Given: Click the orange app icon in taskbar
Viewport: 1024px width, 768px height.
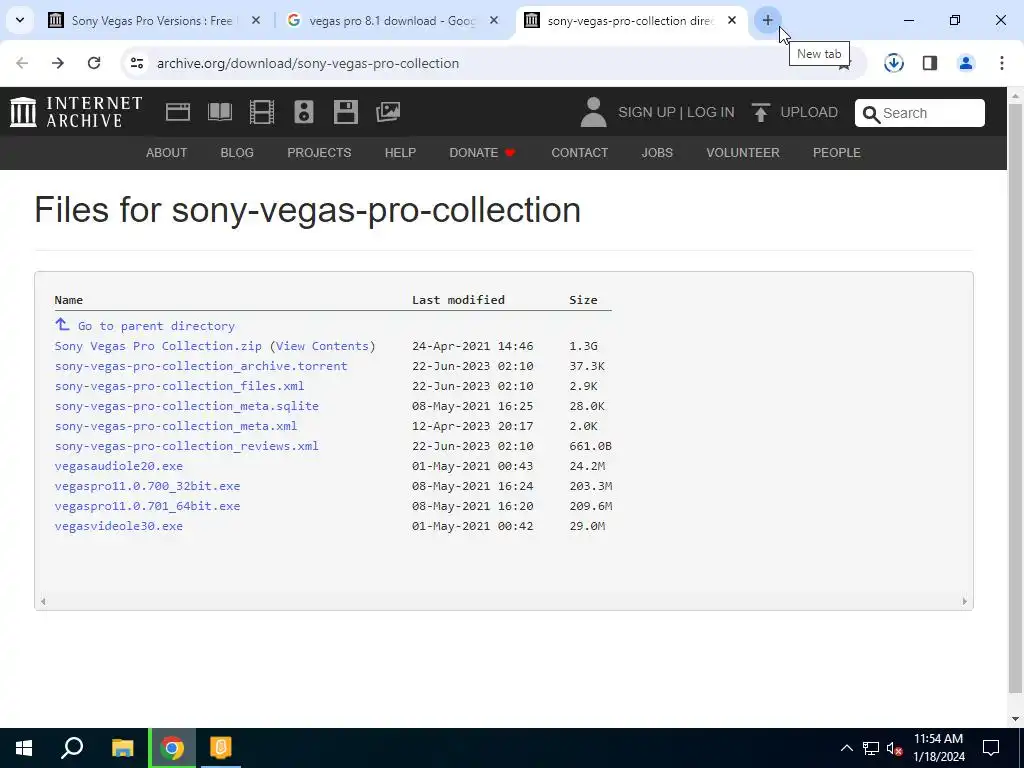Looking at the screenshot, I should click(x=221, y=748).
